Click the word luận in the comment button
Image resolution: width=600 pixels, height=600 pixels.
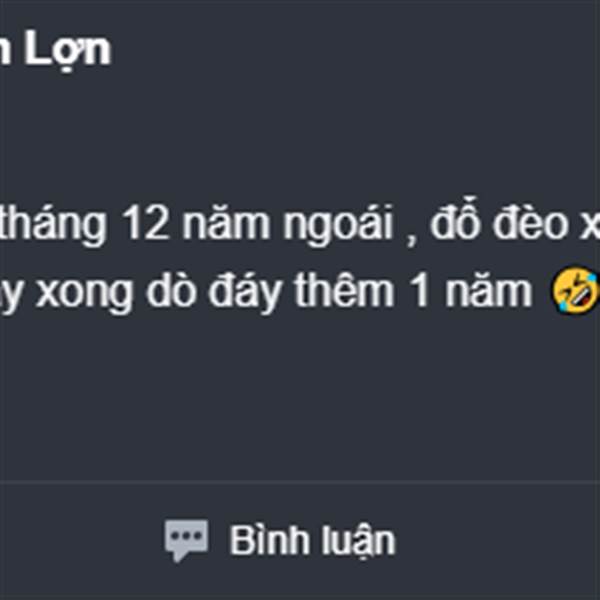tap(358, 541)
